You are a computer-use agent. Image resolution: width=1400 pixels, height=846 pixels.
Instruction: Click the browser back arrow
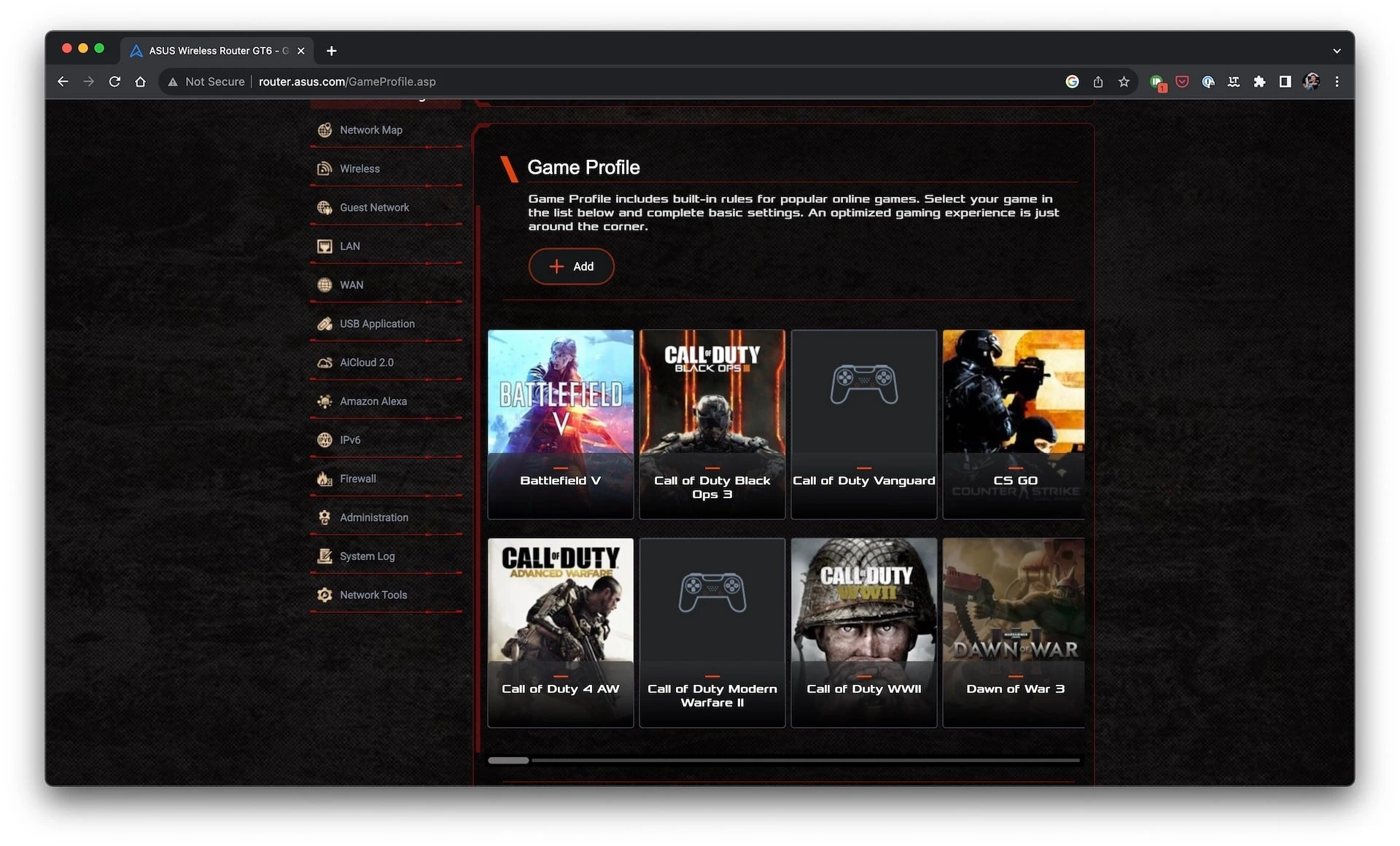(x=63, y=82)
